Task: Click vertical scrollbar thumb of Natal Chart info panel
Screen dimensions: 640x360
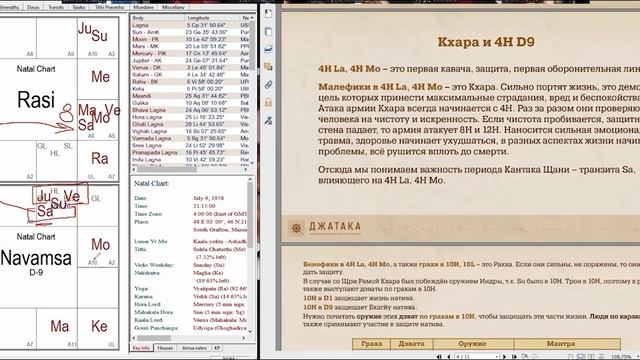Action: click(250, 214)
